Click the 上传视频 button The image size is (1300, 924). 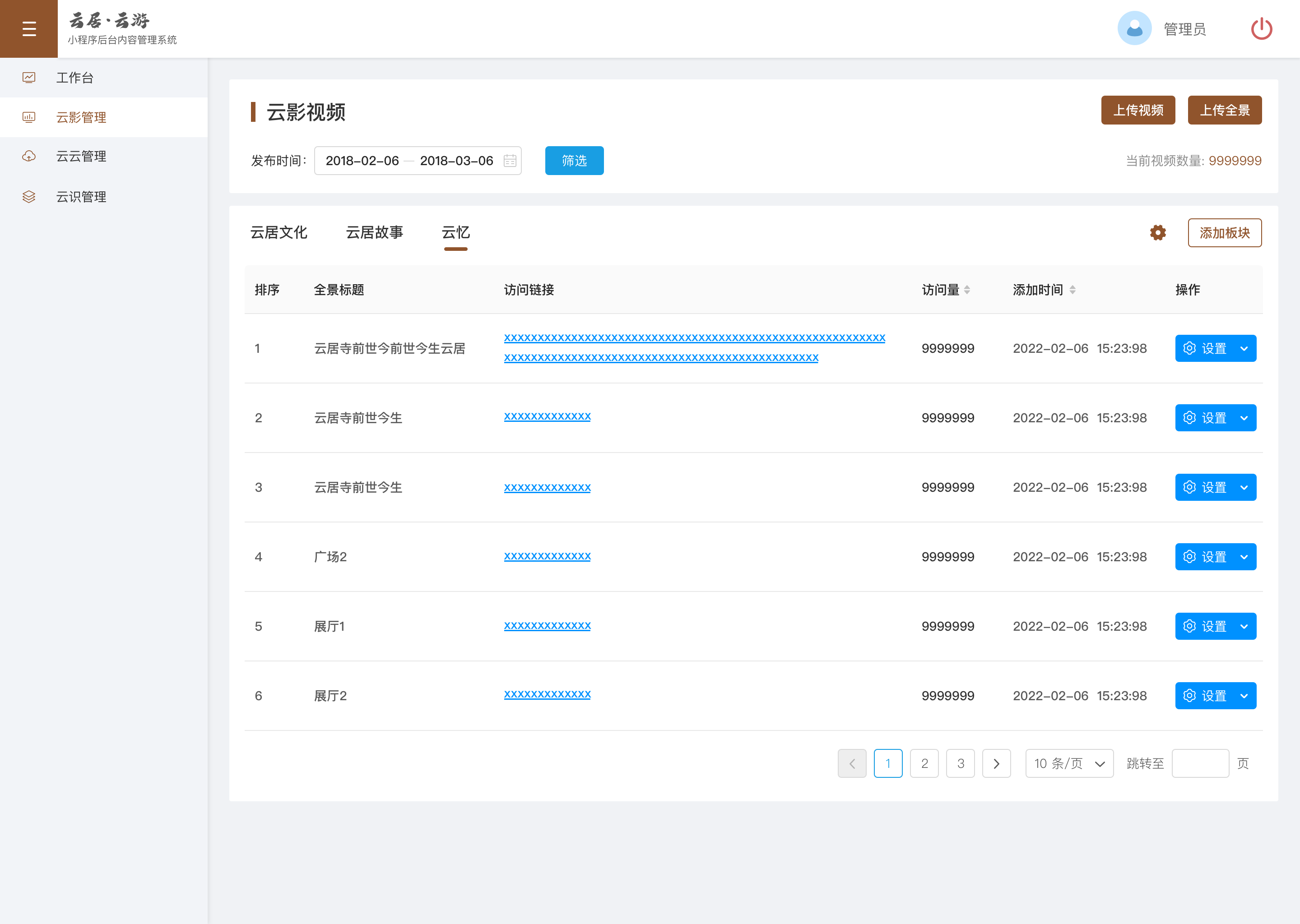1138,110
